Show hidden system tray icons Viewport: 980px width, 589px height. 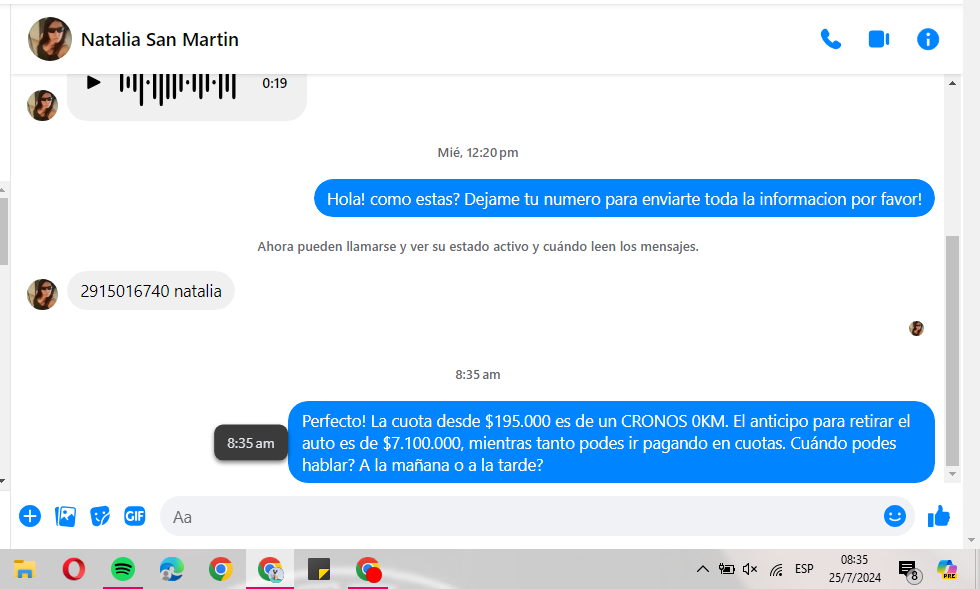702,569
